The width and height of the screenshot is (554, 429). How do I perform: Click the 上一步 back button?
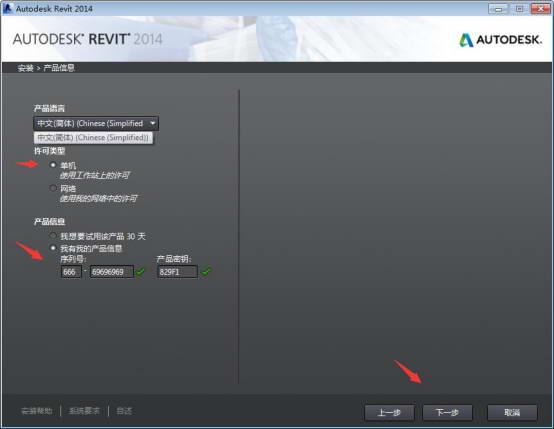pos(389,412)
